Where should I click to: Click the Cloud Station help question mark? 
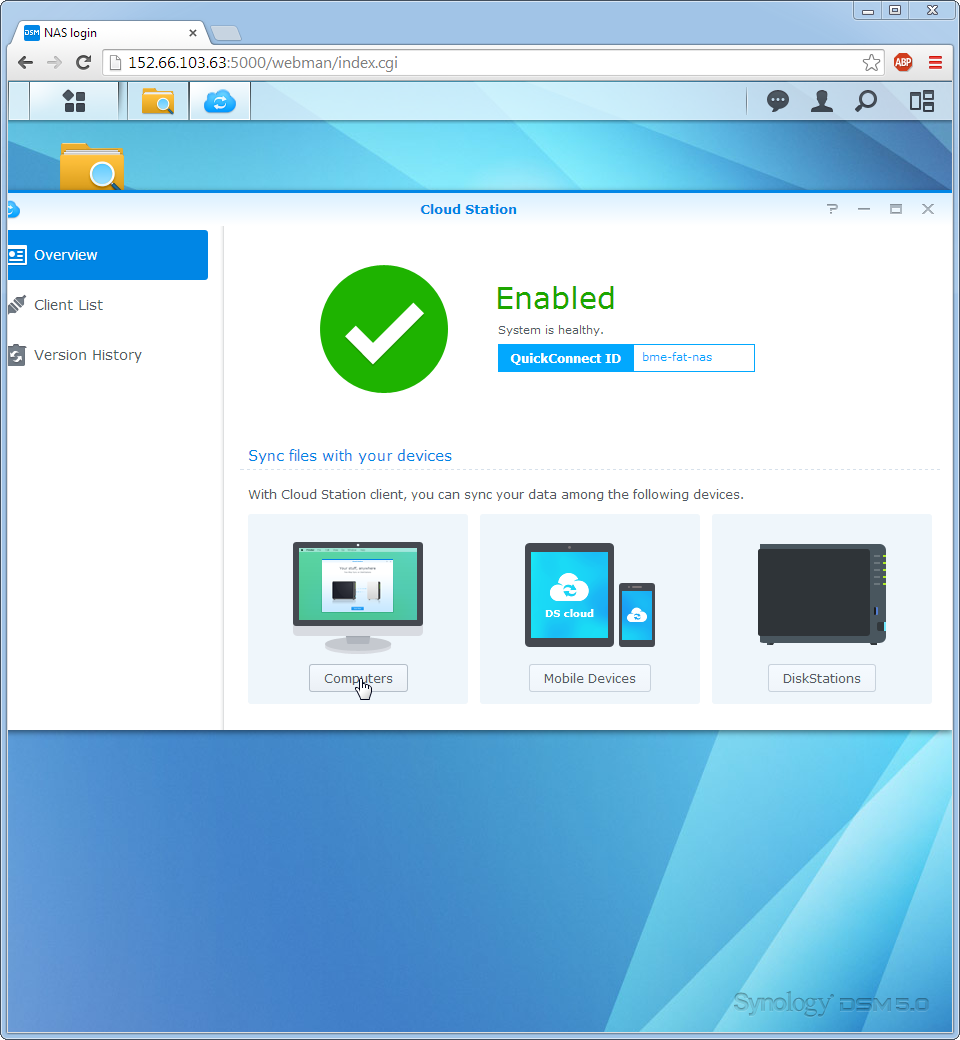click(x=832, y=209)
